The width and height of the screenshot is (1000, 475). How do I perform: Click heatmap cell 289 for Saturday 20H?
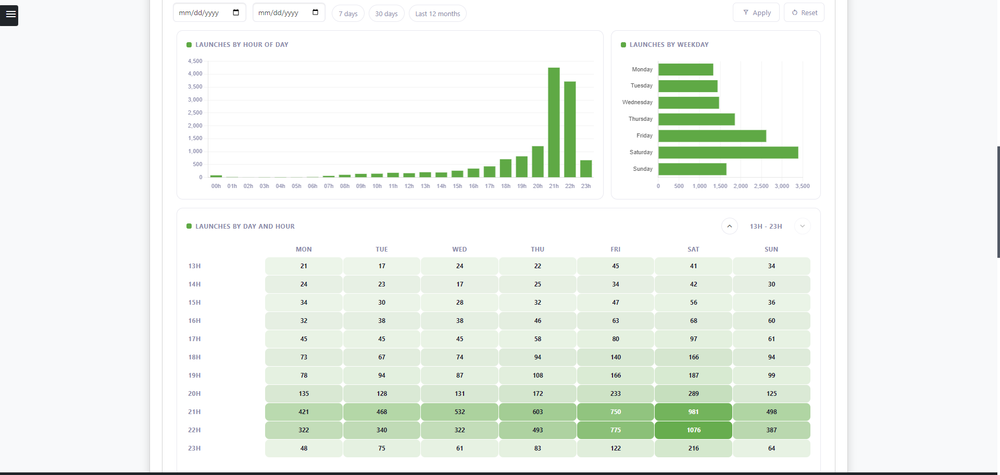[693, 394]
